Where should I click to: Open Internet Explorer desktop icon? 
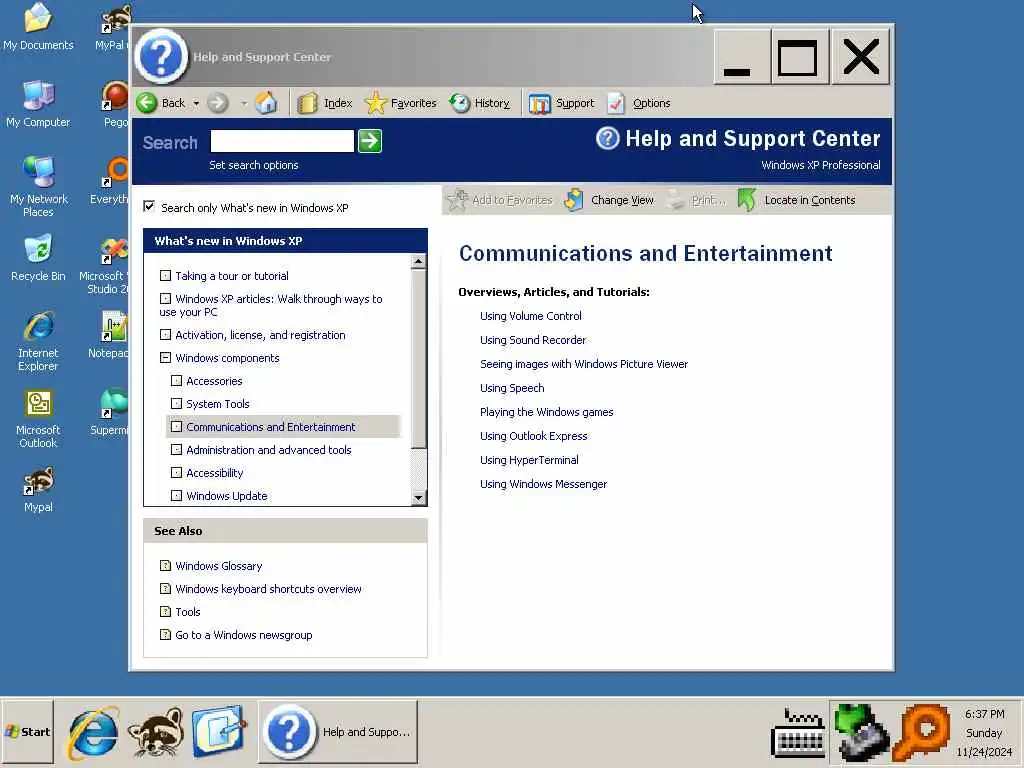[x=38, y=342]
